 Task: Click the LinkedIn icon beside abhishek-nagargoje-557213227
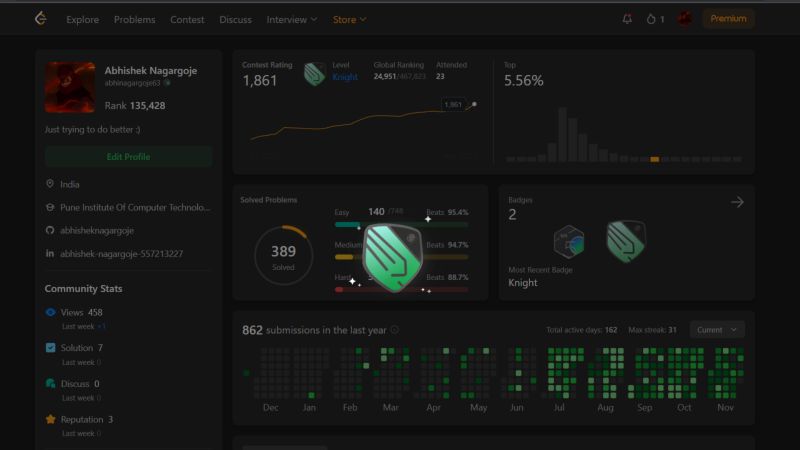pos(49,253)
